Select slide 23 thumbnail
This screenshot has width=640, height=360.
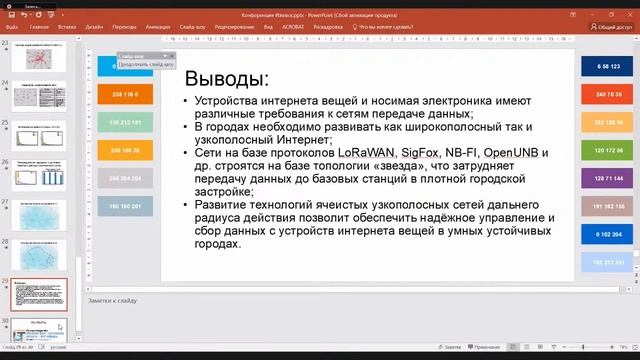(39, 56)
